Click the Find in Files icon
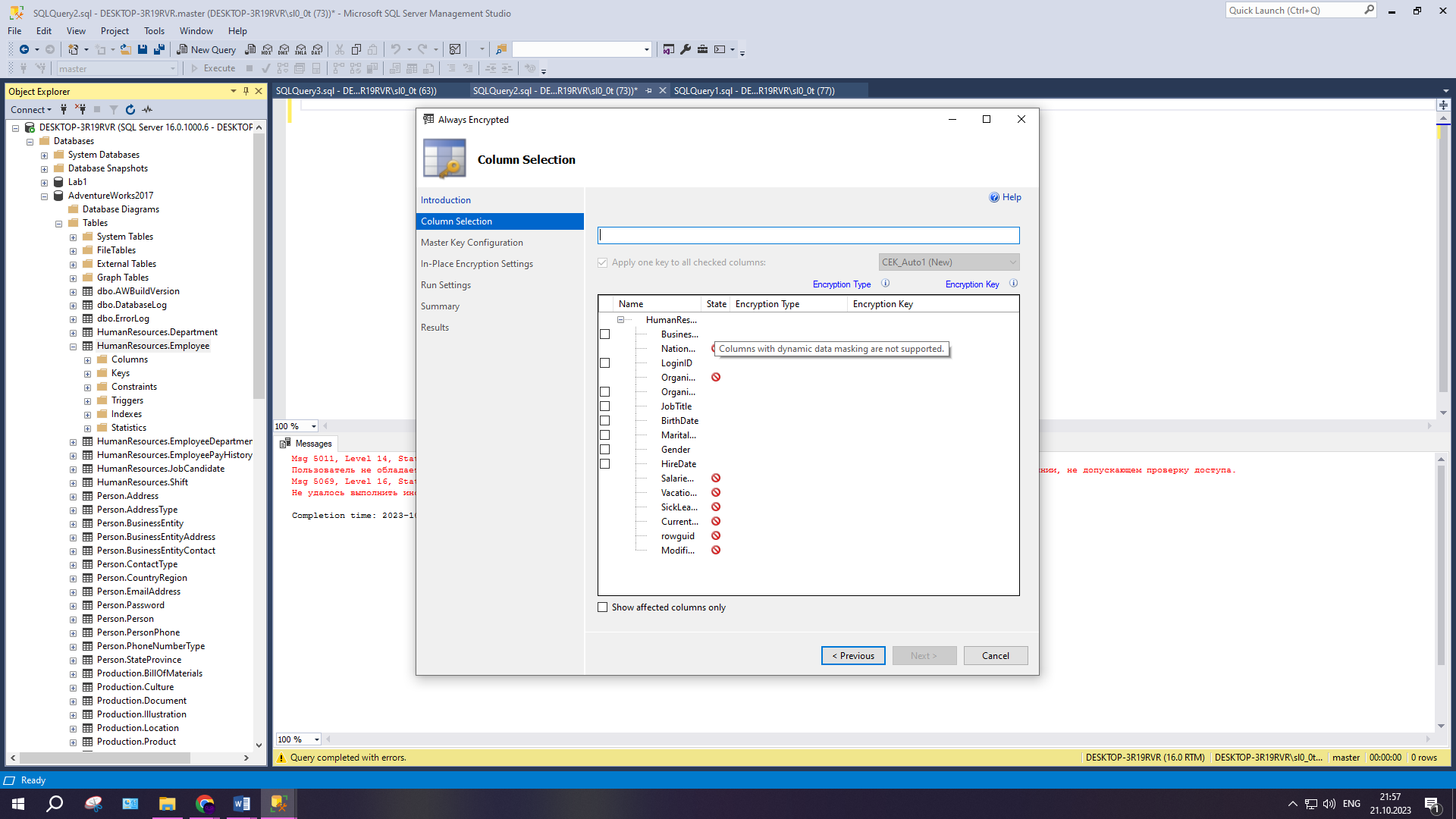The width and height of the screenshot is (1456, 819). pos(500,49)
